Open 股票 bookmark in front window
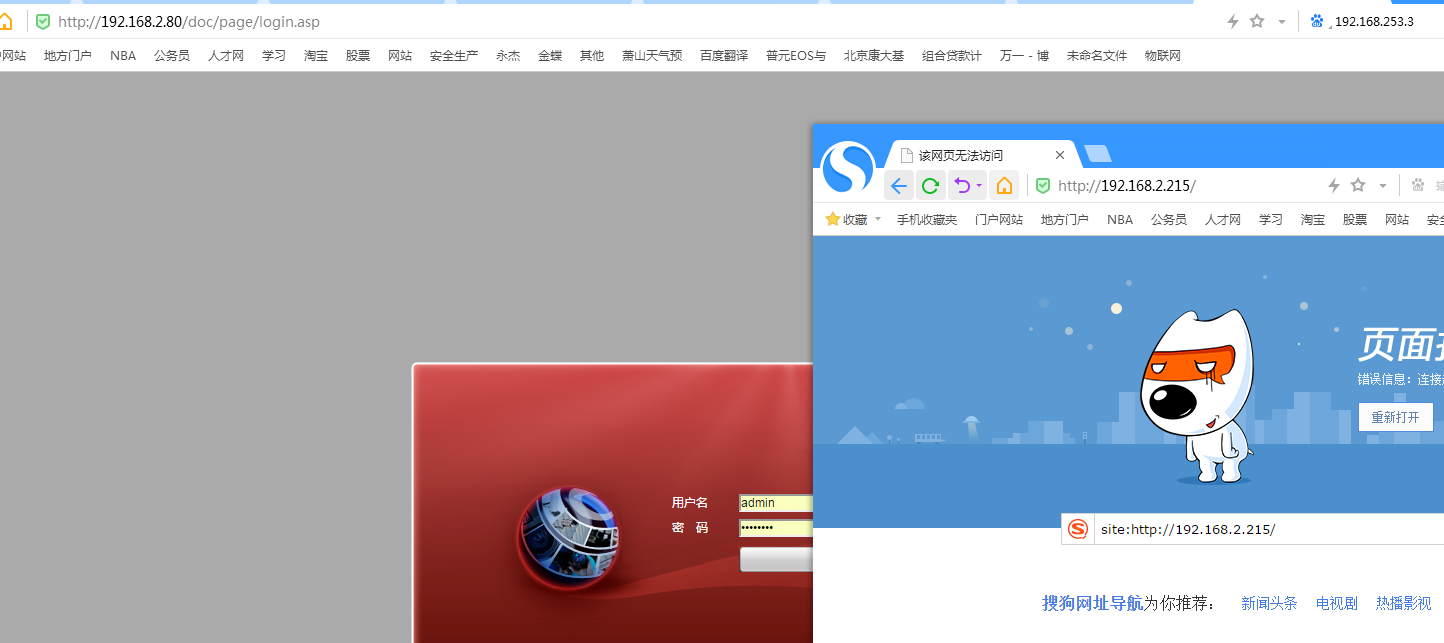The image size is (1444, 643). click(1355, 219)
